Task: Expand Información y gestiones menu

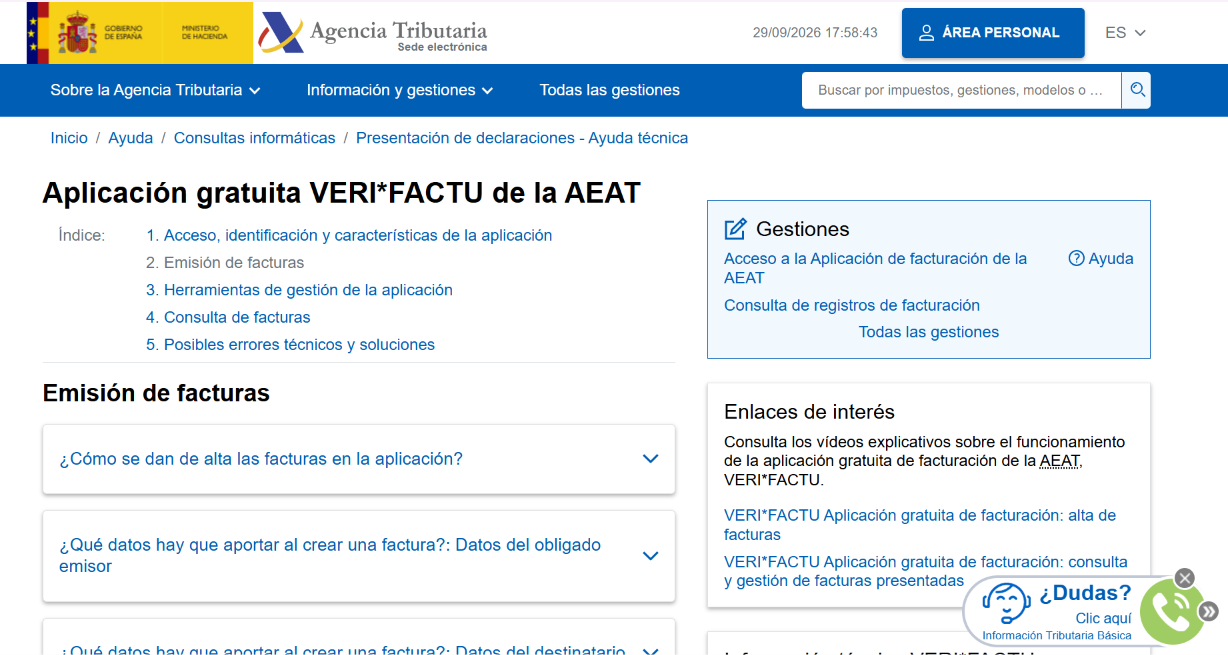Action: click(400, 90)
